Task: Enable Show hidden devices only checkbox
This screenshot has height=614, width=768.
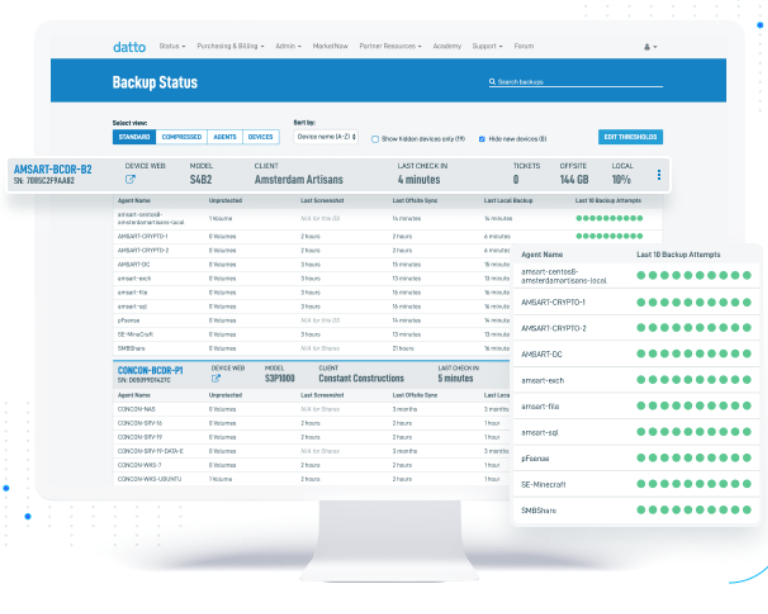Action: pyautogui.click(x=376, y=139)
